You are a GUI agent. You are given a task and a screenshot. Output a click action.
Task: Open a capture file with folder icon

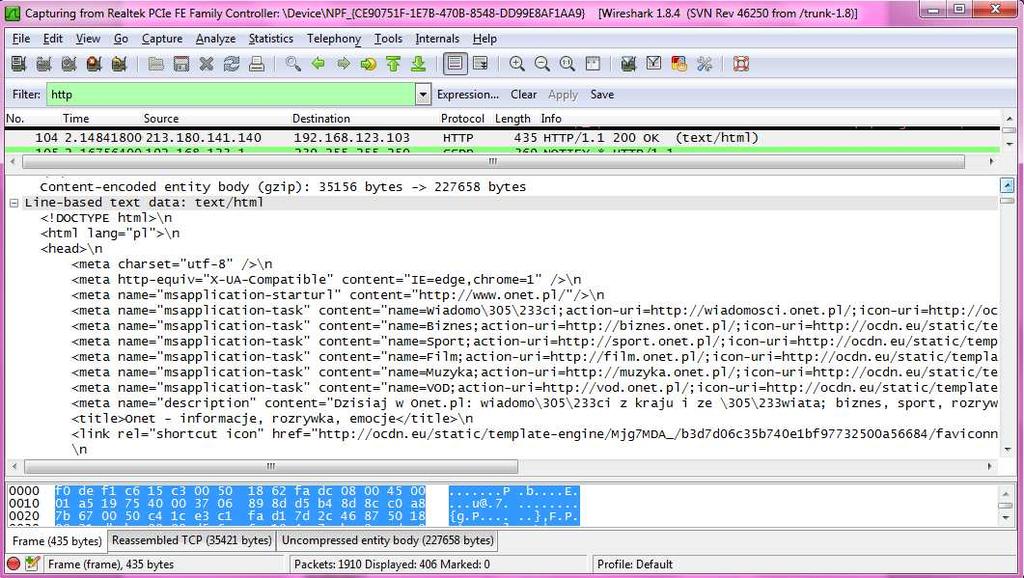pos(155,64)
